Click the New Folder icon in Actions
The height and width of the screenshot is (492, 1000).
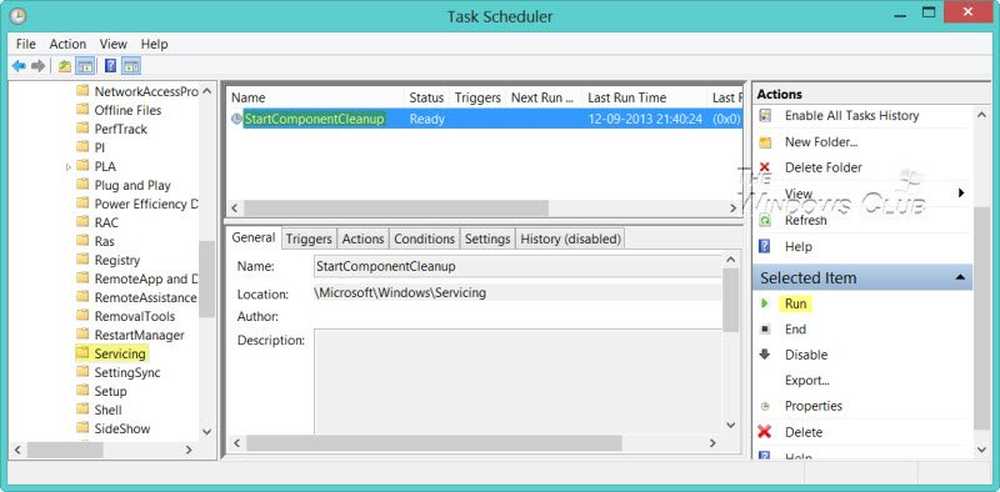click(x=765, y=142)
